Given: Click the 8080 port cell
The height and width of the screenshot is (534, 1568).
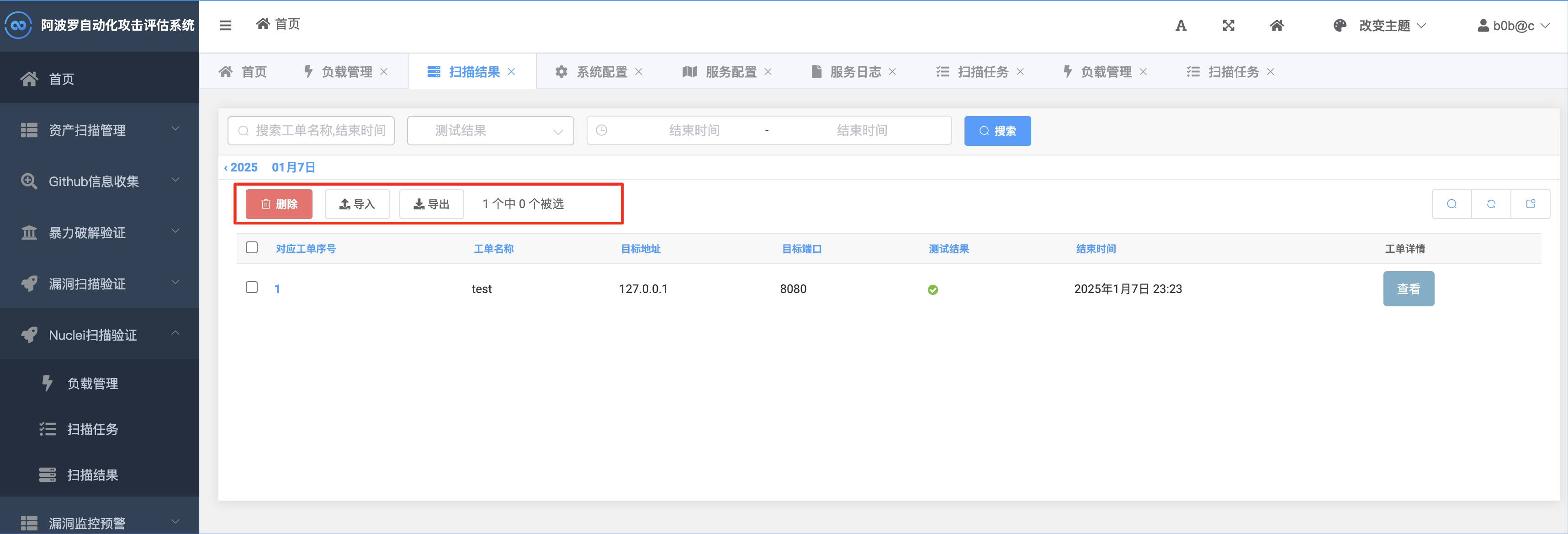Looking at the screenshot, I should [x=793, y=289].
